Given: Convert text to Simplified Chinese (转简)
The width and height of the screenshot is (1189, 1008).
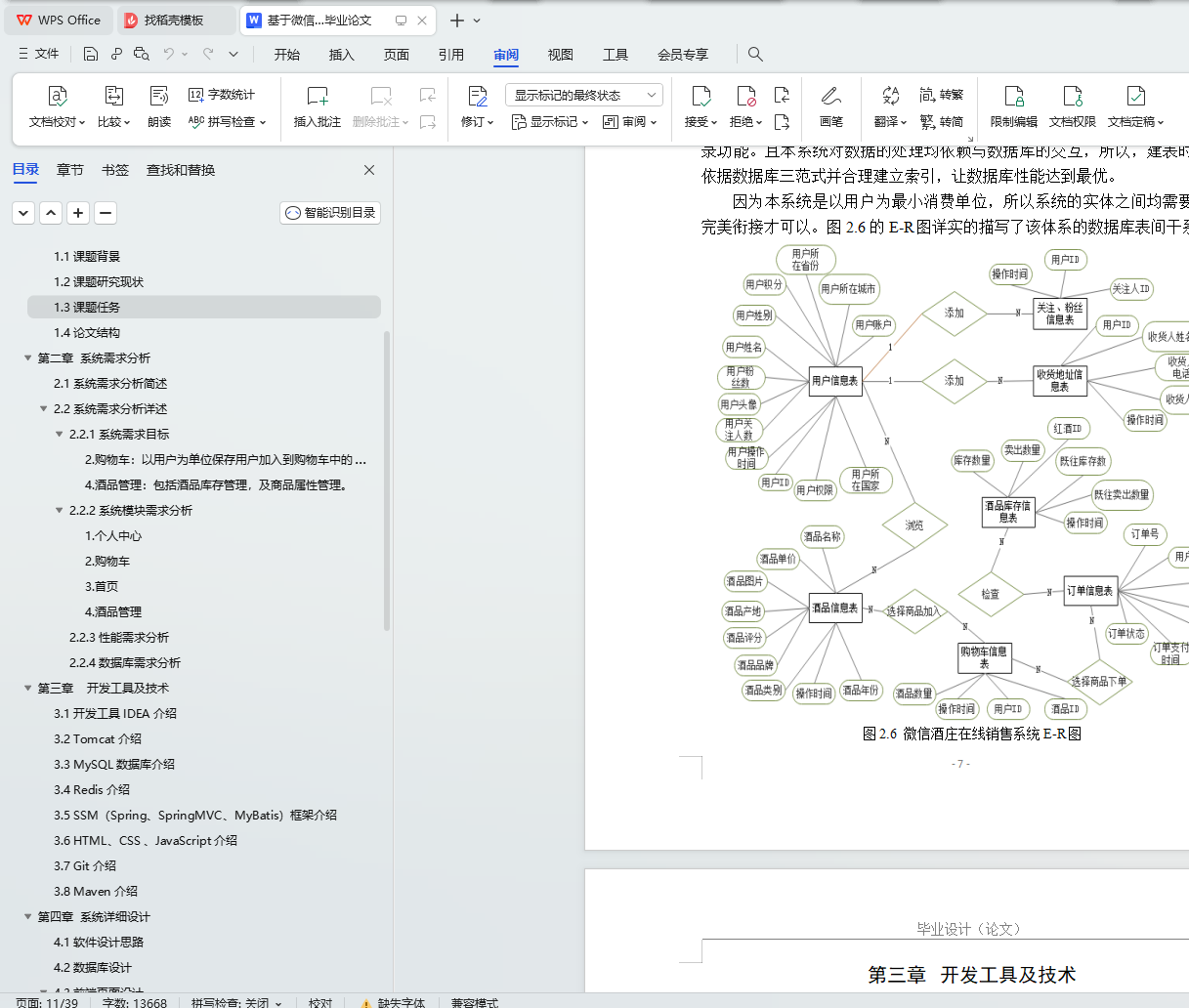Looking at the screenshot, I should [942, 122].
